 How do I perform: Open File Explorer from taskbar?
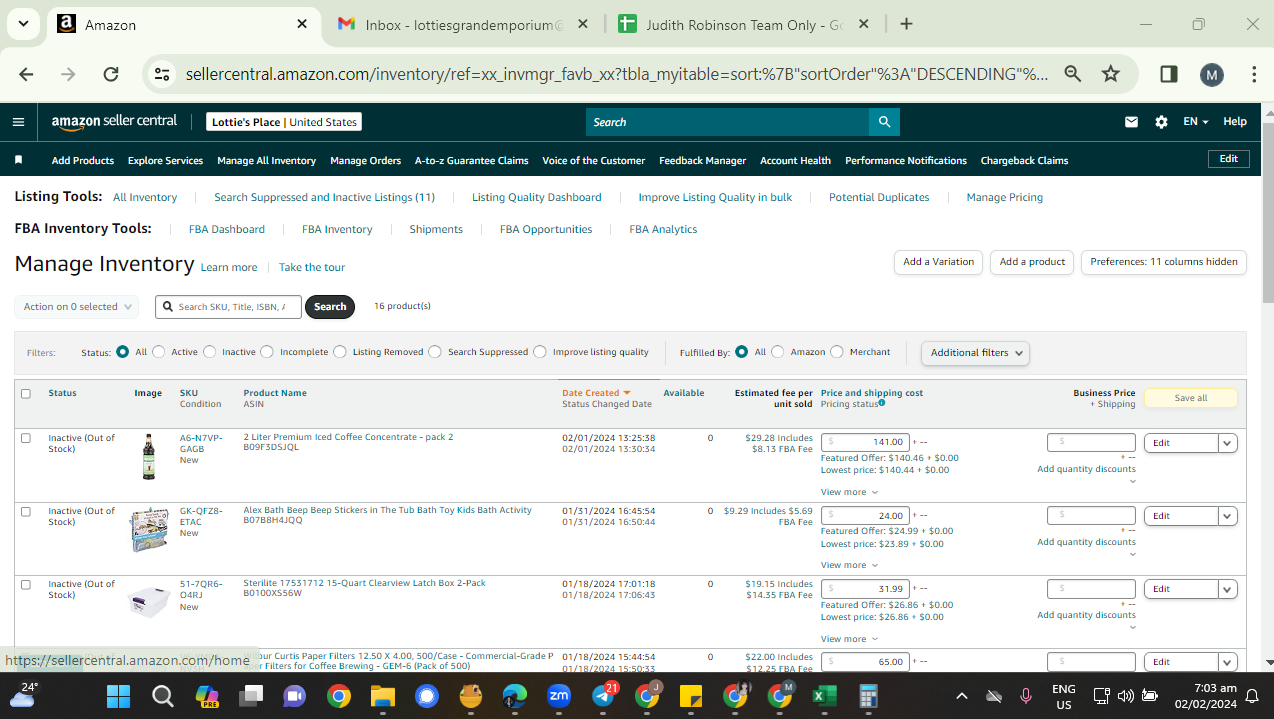(x=383, y=695)
